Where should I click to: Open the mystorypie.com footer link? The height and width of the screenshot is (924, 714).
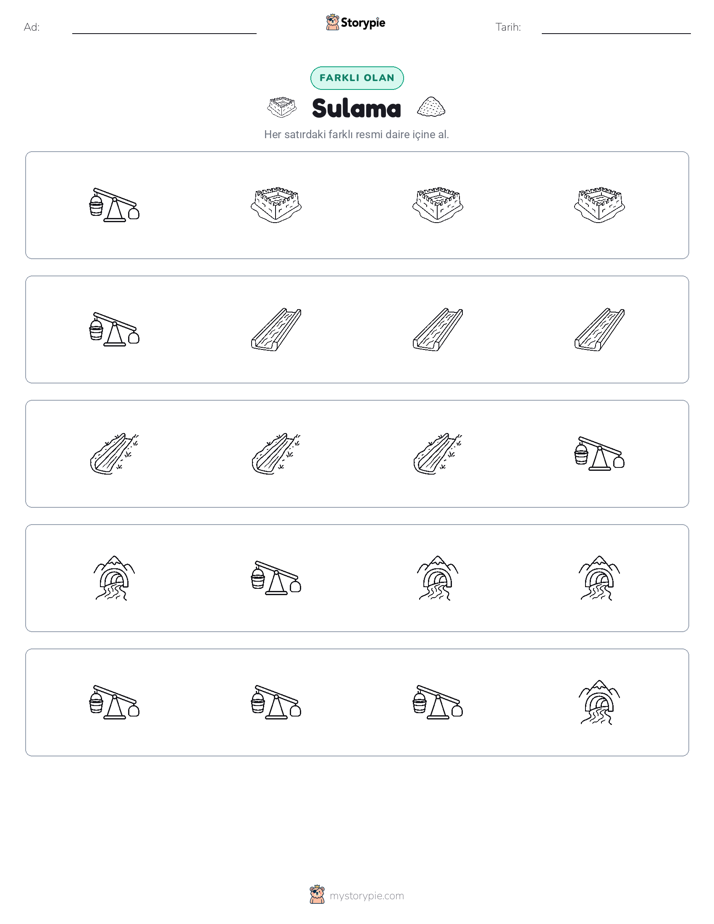(366, 896)
